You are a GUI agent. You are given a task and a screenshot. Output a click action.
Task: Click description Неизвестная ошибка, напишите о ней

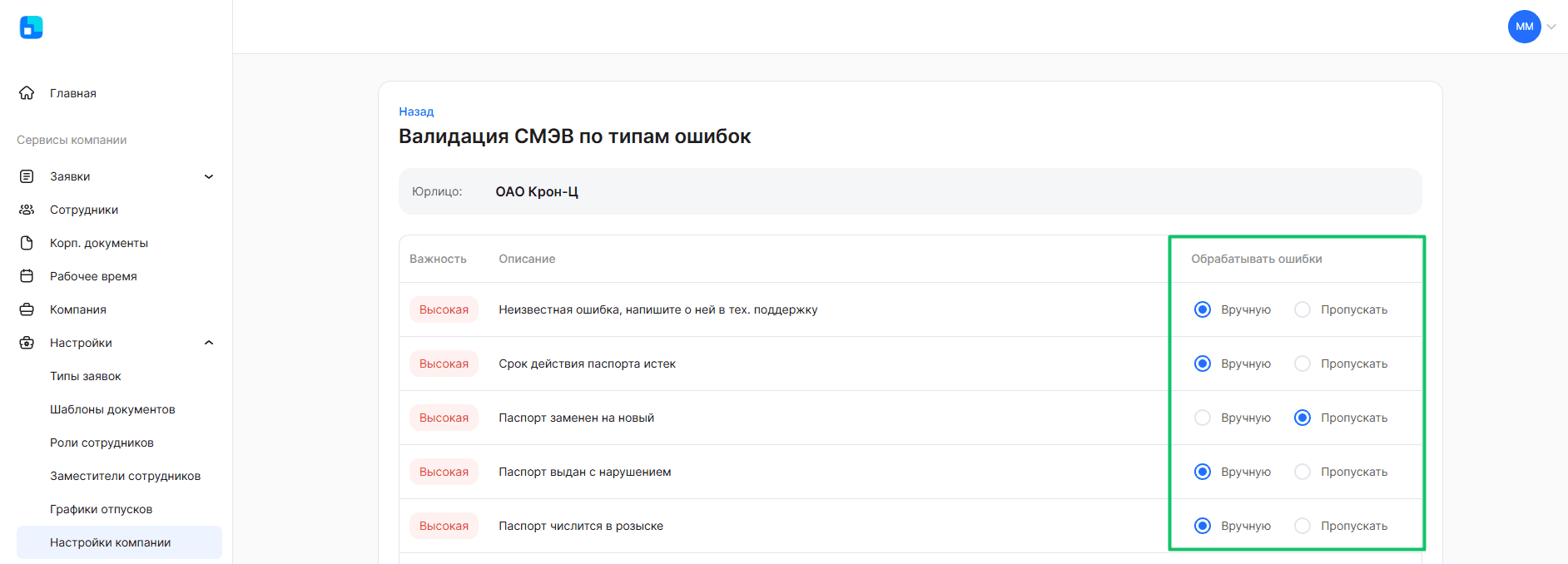(x=658, y=309)
